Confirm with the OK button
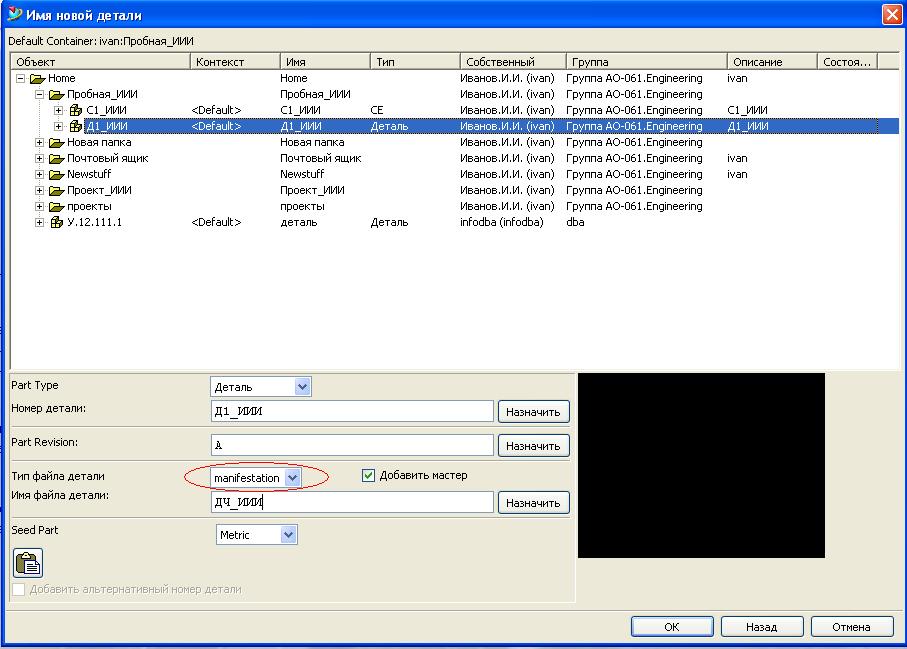The height and width of the screenshot is (649, 907). tap(672, 627)
